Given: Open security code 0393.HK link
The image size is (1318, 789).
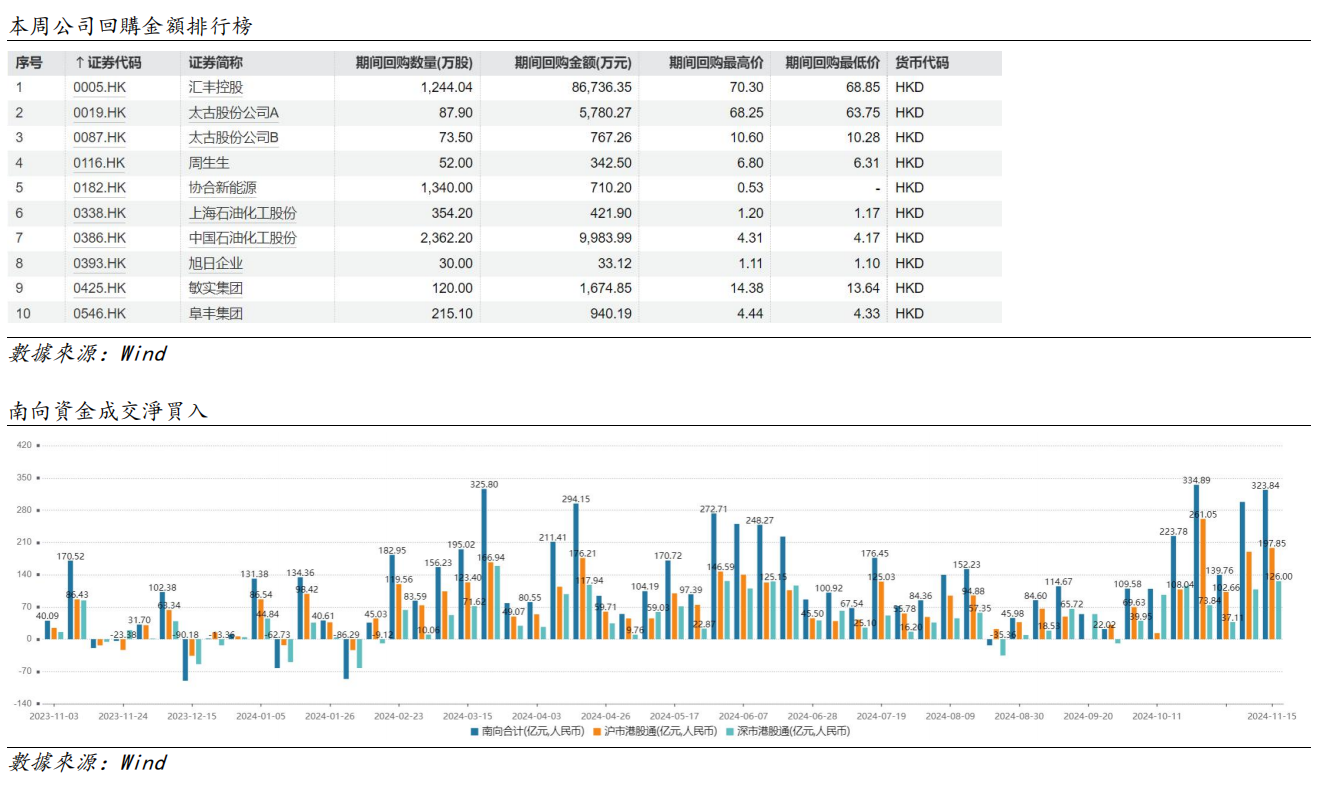Looking at the screenshot, I should (x=100, y=264).
